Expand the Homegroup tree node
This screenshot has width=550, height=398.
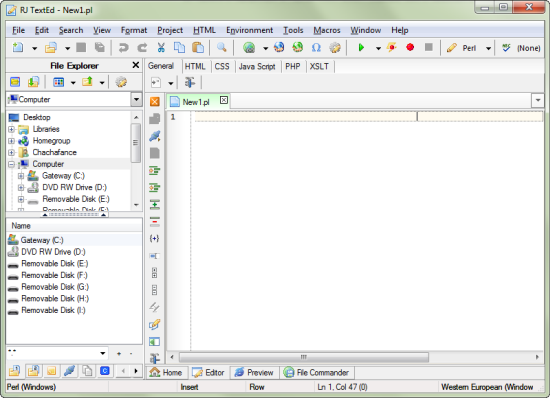11,141
